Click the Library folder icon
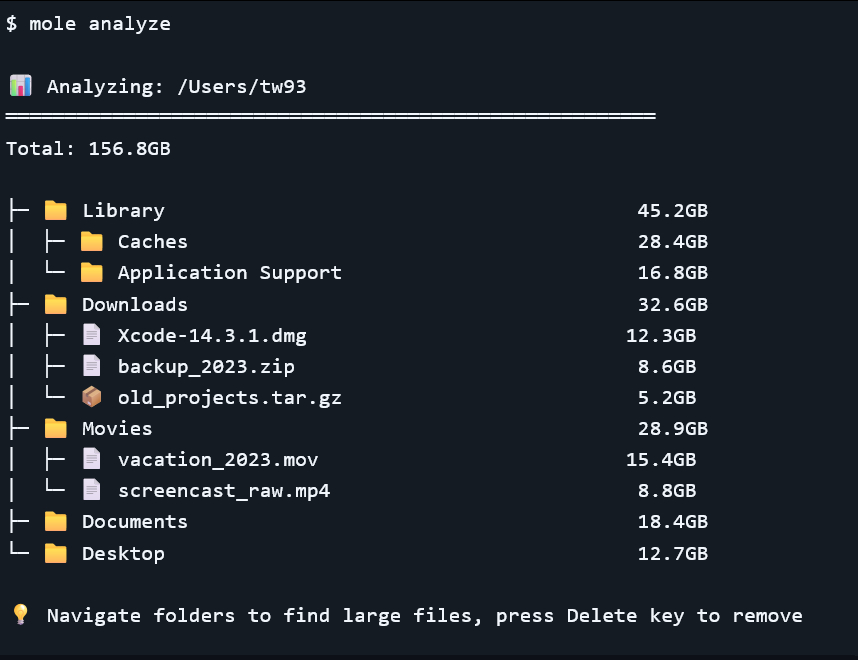 [56, 210]
